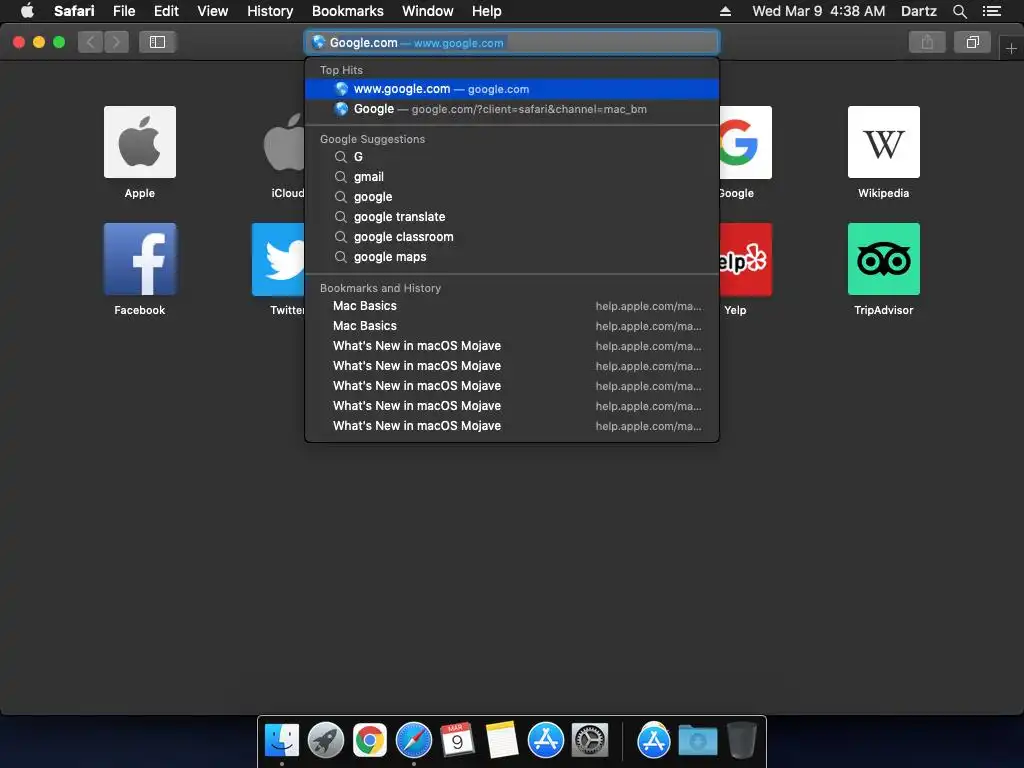Viewport: 1024px width, 768px height.
Task: Launch Launchpad rocket icon in Dock
Action: [x=326, y=741]
